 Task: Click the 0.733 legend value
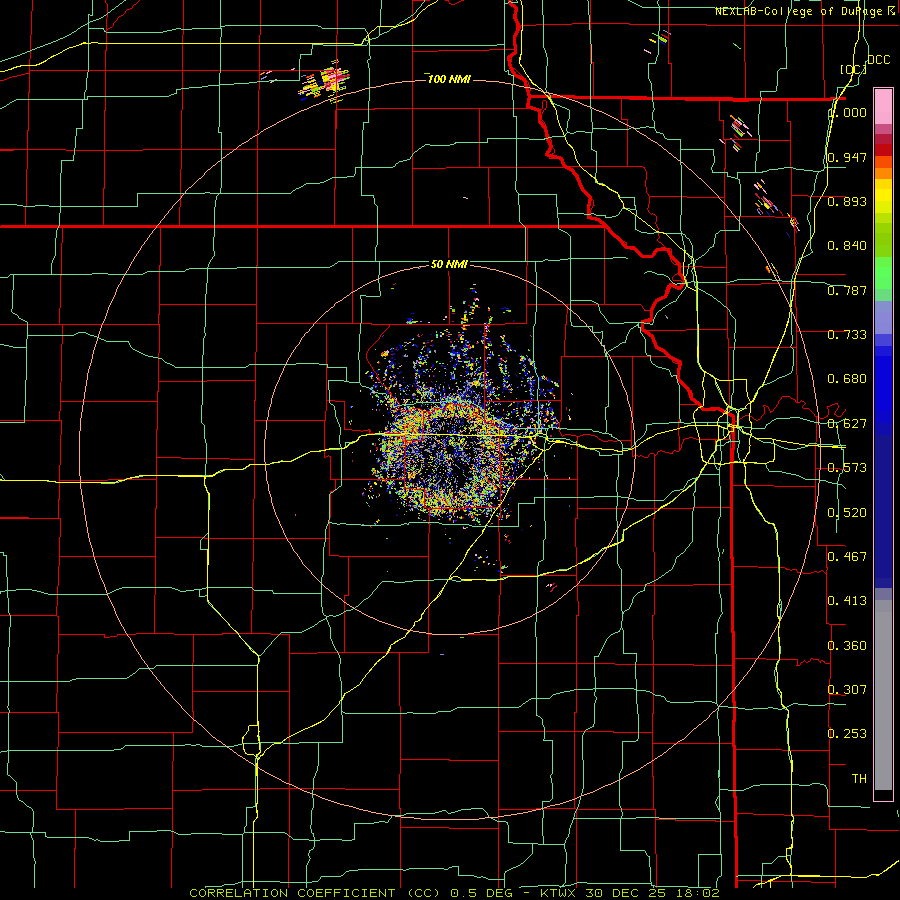[x=847, y=335]
